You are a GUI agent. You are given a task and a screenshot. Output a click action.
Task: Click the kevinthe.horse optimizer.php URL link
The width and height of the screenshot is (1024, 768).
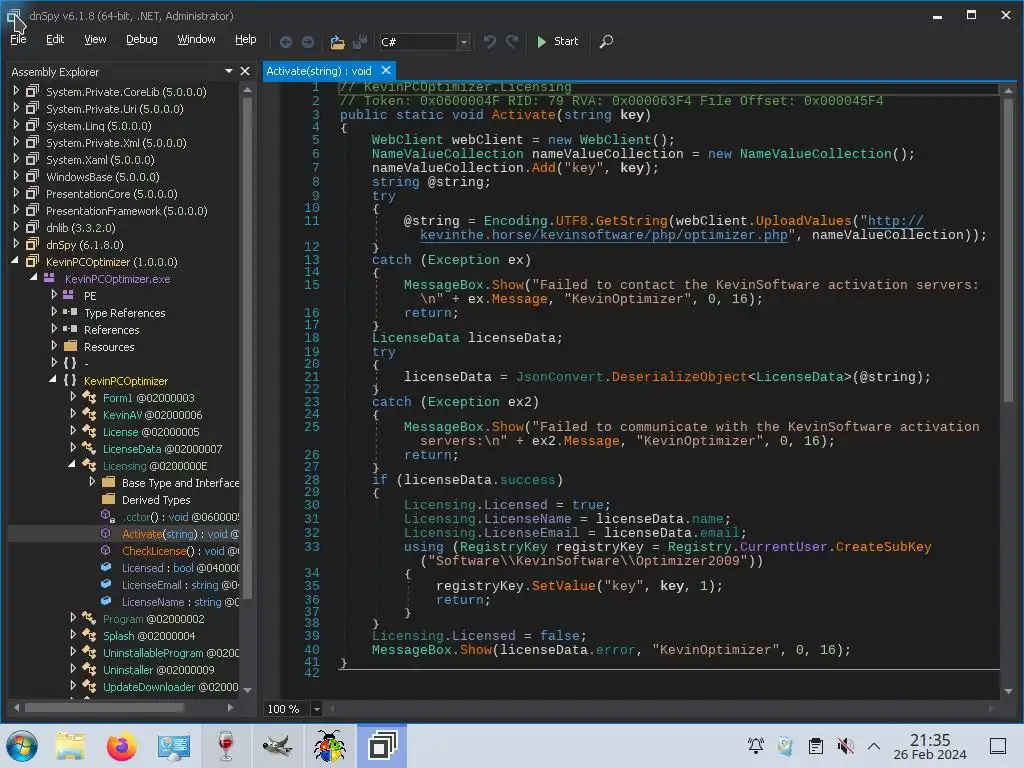pyautogui.click(x=603, y=235)
